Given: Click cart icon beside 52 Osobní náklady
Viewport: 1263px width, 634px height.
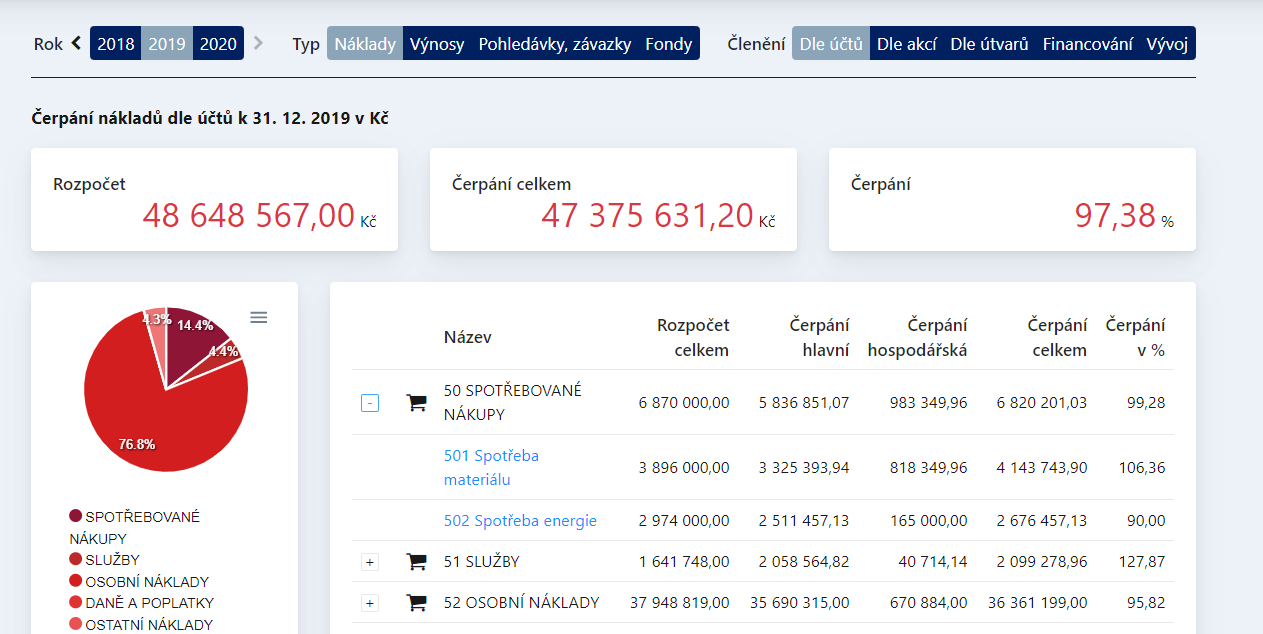Looking at the screenshot, I should pyautogui.click(x=416, y=603).
